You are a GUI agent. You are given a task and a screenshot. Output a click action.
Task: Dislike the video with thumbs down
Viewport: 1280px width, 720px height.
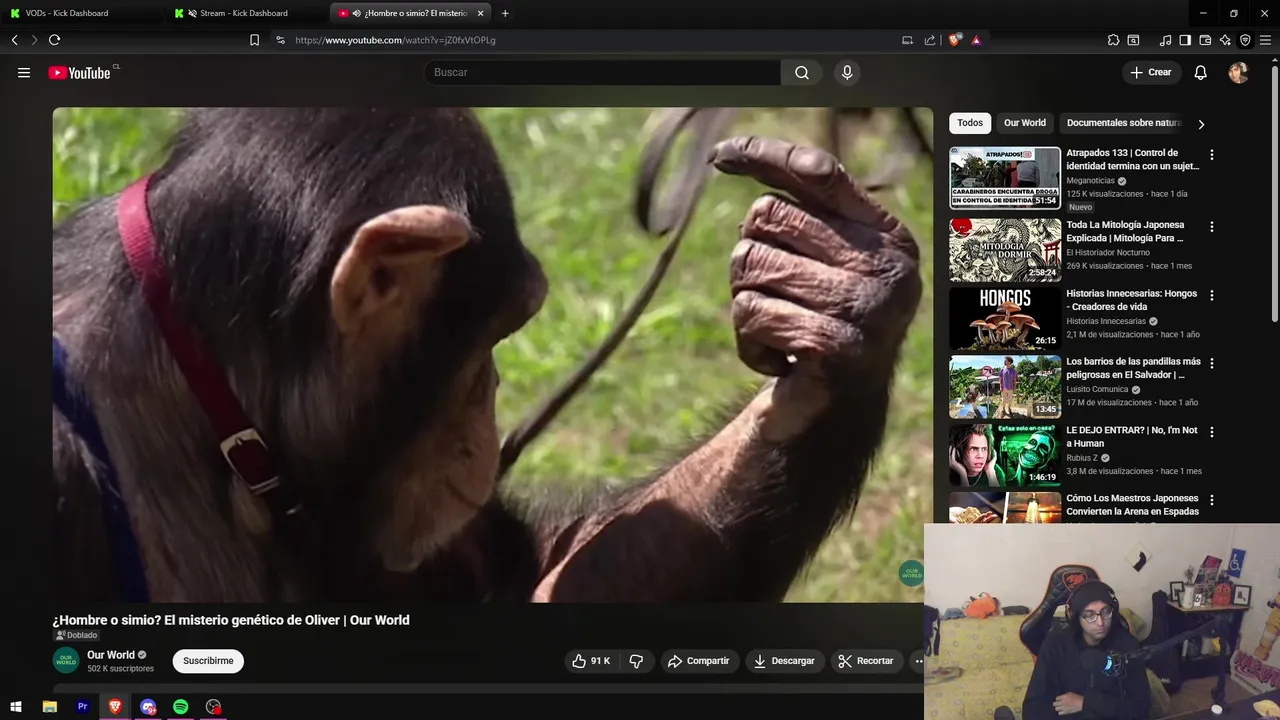[x=636, y=661]
